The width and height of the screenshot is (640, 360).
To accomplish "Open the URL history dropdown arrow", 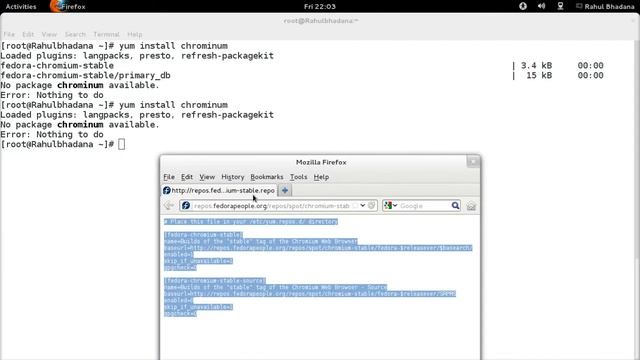I will (362, 206).
